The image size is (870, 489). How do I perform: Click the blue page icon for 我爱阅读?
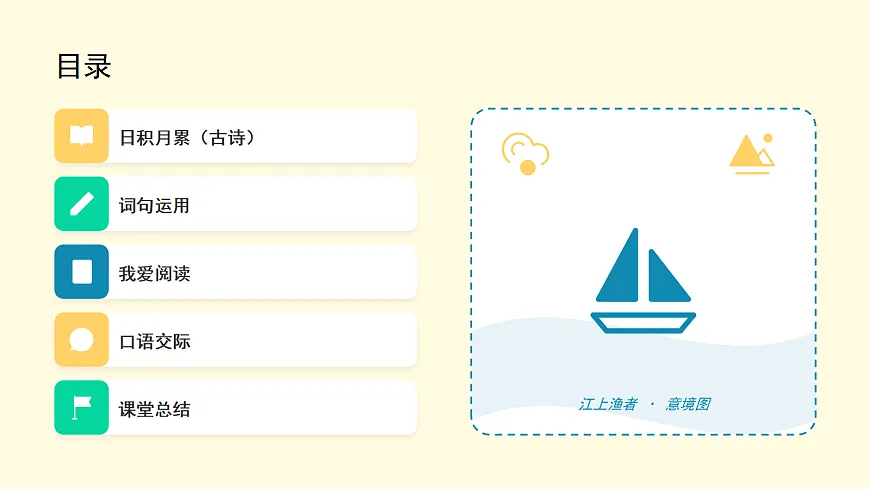[x=81, y=272]
